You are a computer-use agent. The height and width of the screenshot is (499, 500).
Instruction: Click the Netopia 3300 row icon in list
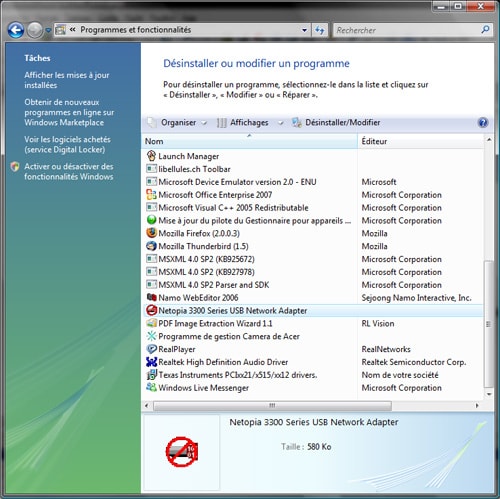(x=151, y=310)
